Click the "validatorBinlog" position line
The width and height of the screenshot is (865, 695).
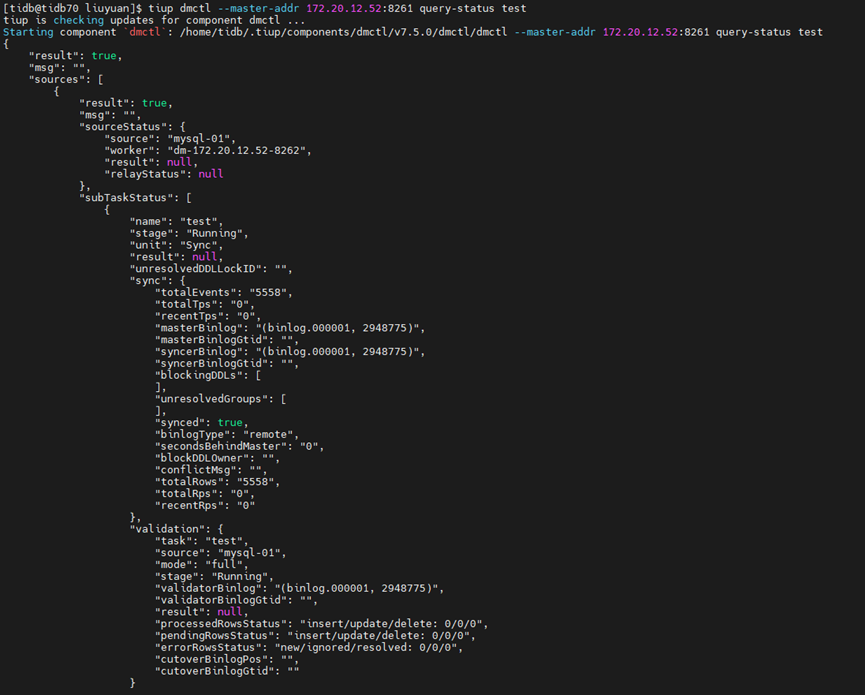[300, 588]
